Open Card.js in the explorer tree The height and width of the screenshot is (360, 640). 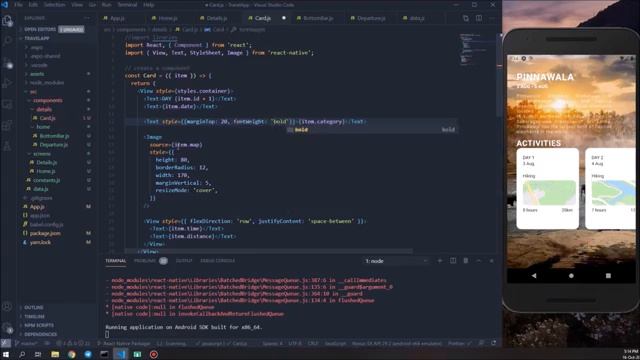[x=47, y=118]
